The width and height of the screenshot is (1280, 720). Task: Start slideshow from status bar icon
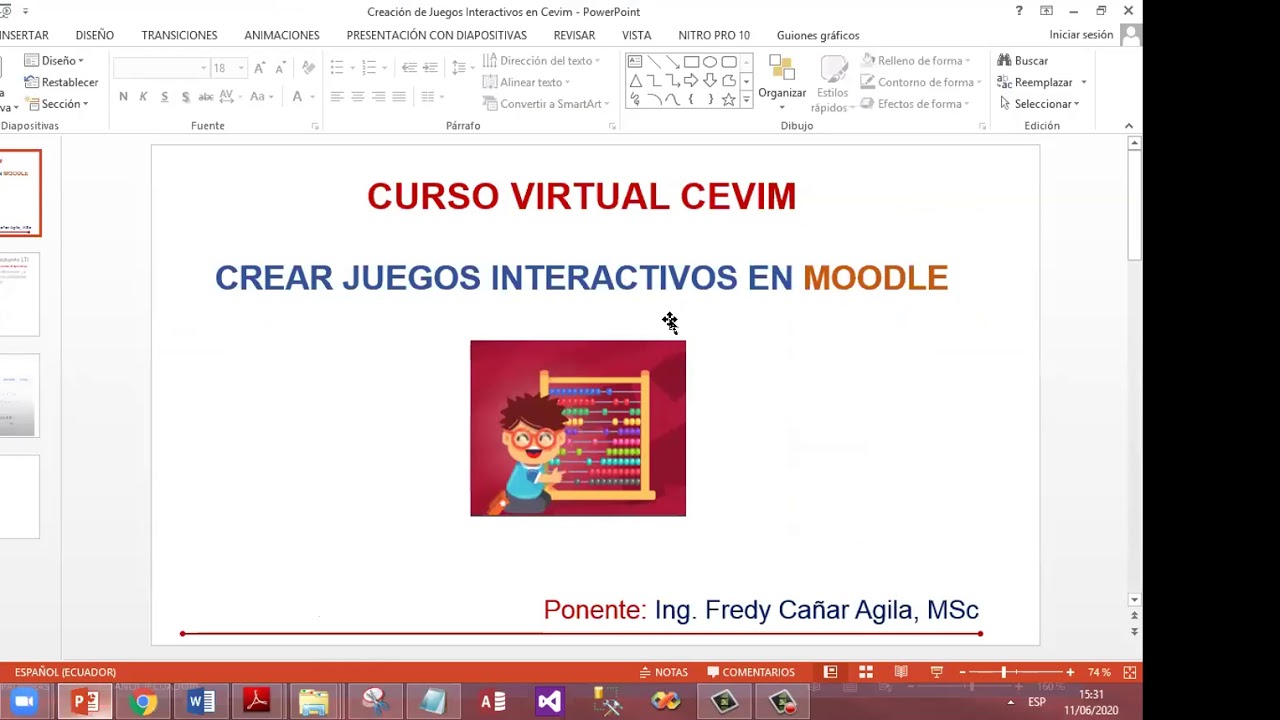click(x=937, y=672)
